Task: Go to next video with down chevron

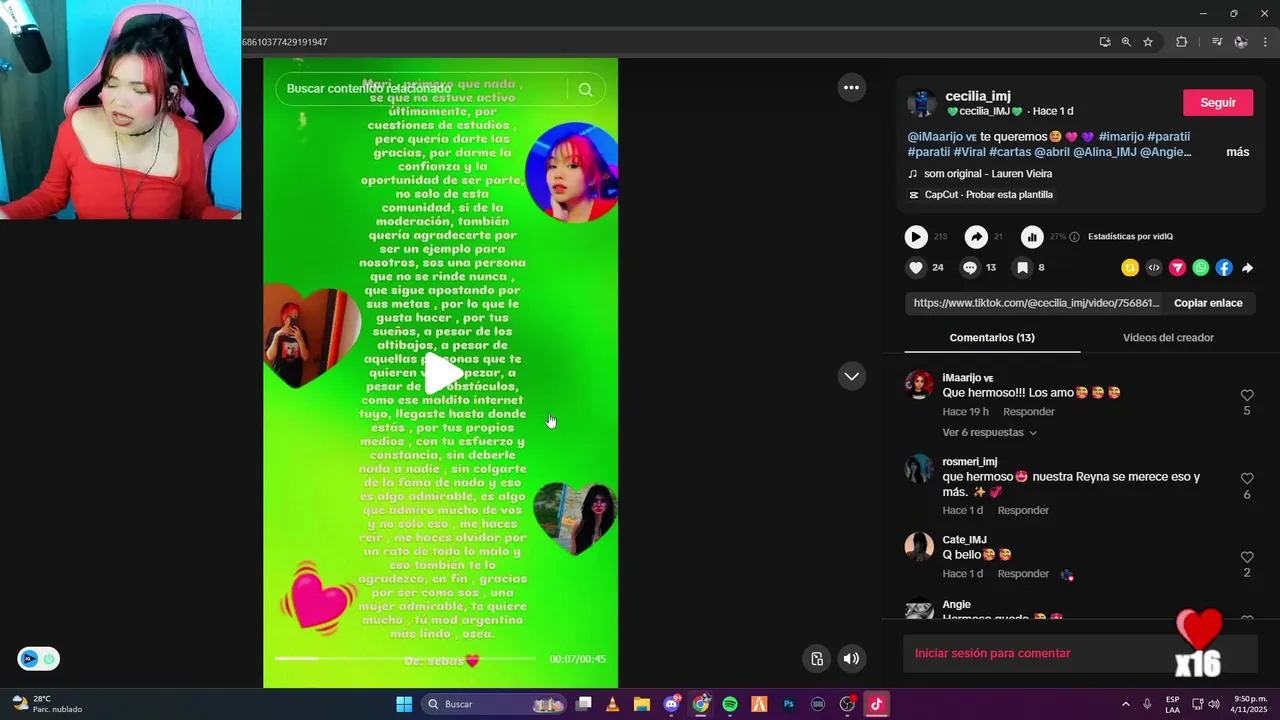Action: pos(851,376)
